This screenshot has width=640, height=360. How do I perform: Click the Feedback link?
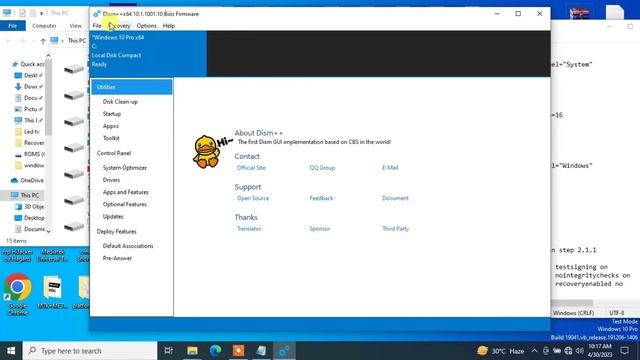click(x=321, y=198)
